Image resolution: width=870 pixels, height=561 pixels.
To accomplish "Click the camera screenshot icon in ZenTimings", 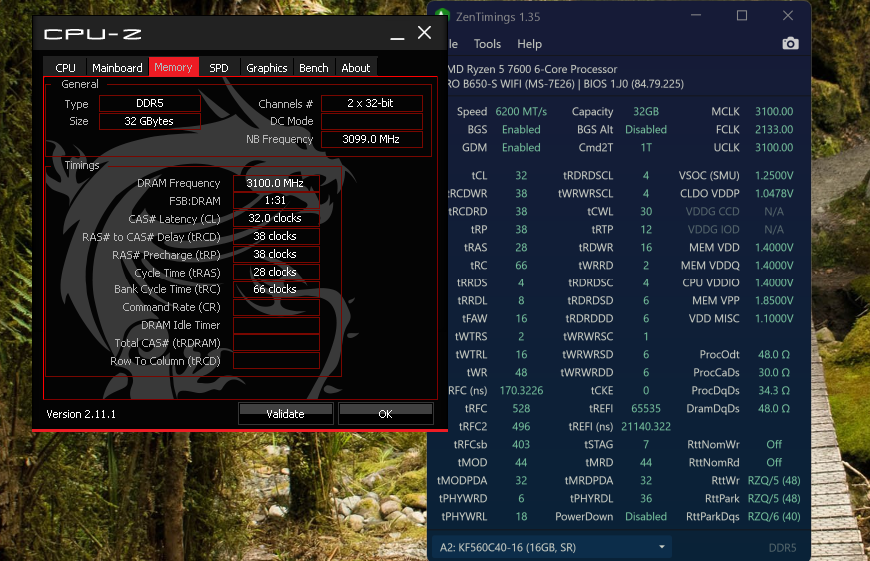I will click(790, 44).
